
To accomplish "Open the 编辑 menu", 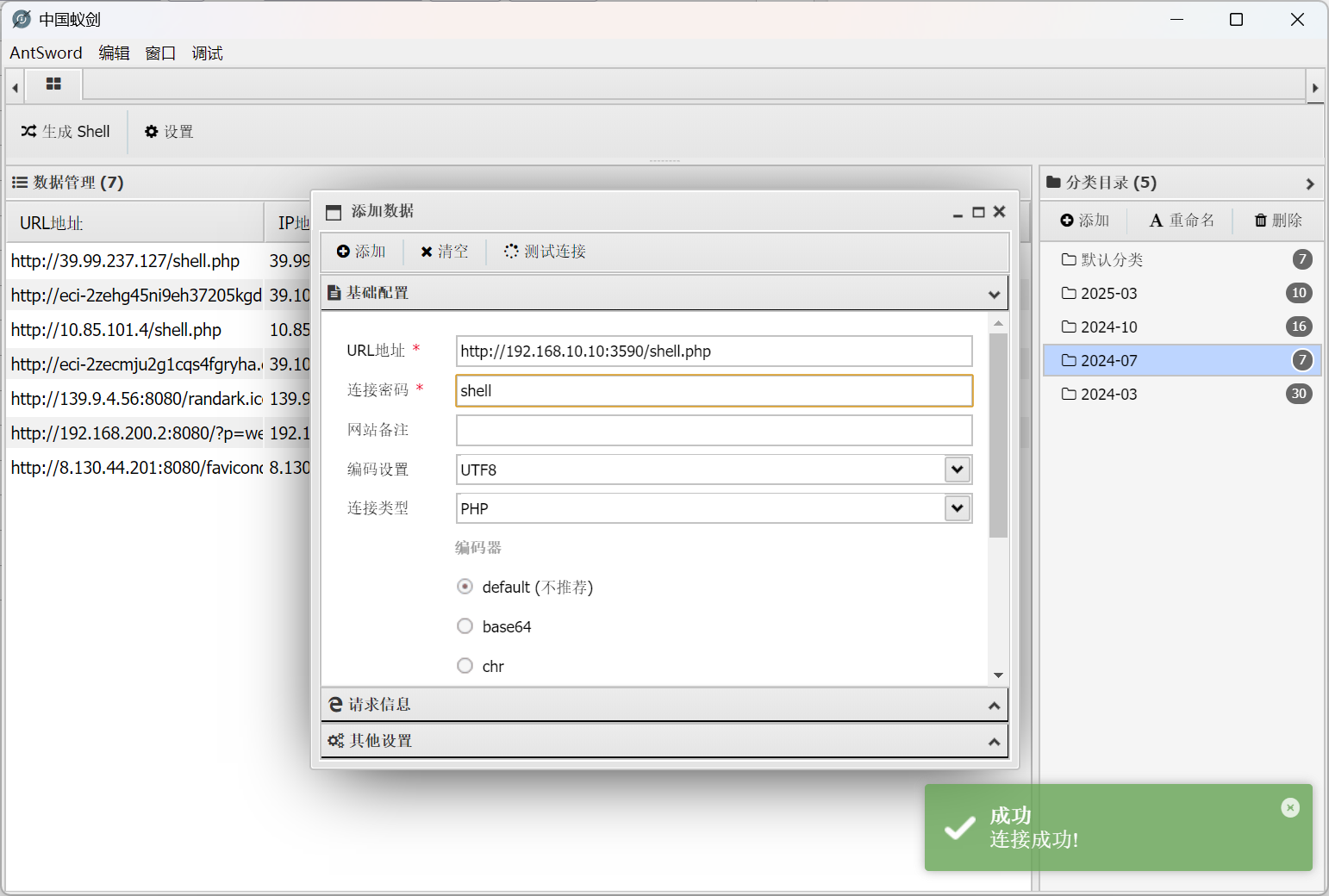I will click(114, 53).
